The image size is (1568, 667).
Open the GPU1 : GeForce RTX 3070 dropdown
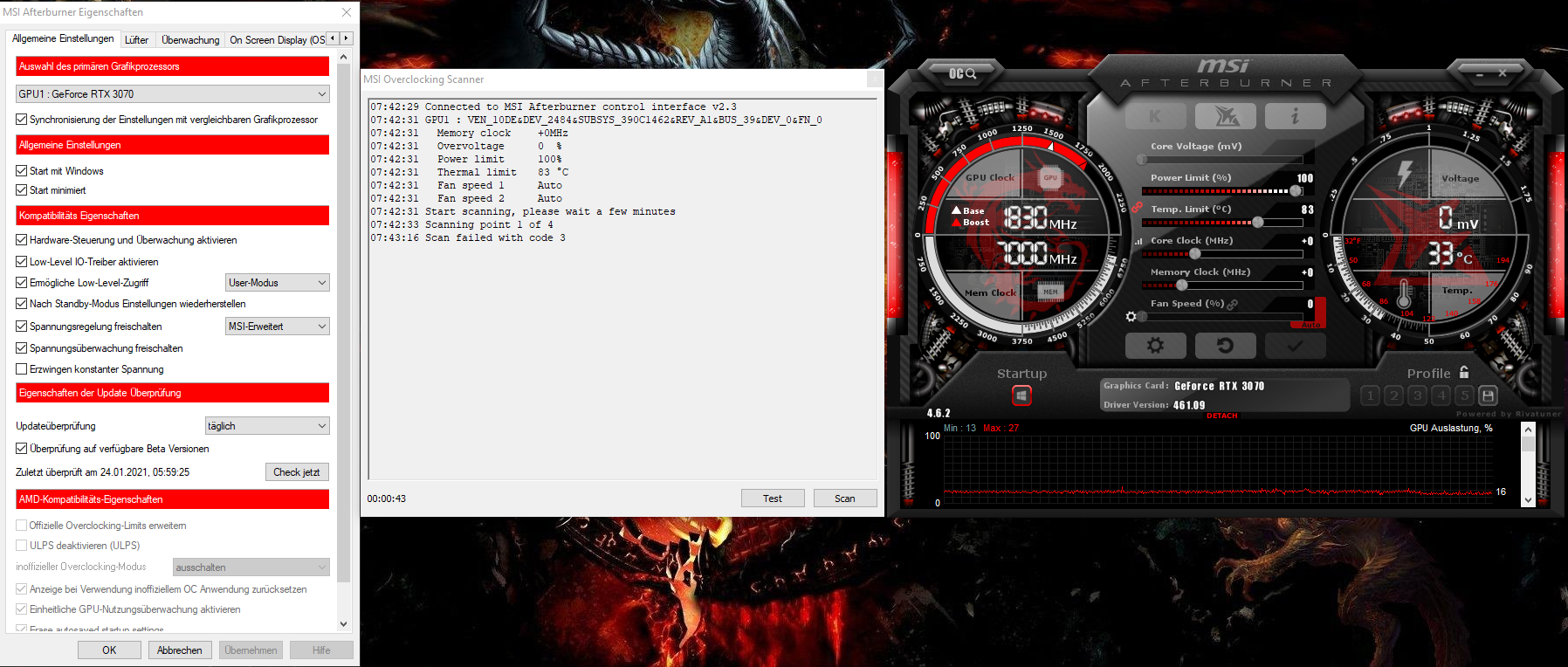pyautogui.click(x=173, y=93)
